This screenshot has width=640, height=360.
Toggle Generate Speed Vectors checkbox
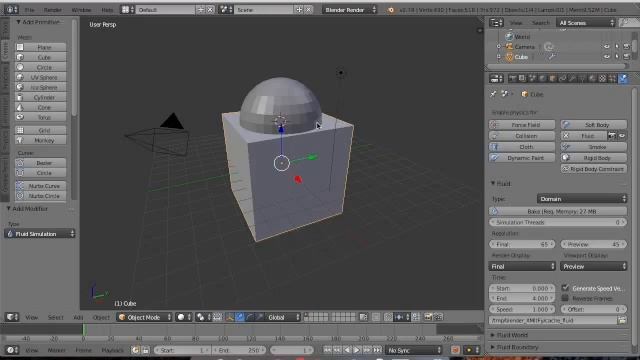pos(565,288)
